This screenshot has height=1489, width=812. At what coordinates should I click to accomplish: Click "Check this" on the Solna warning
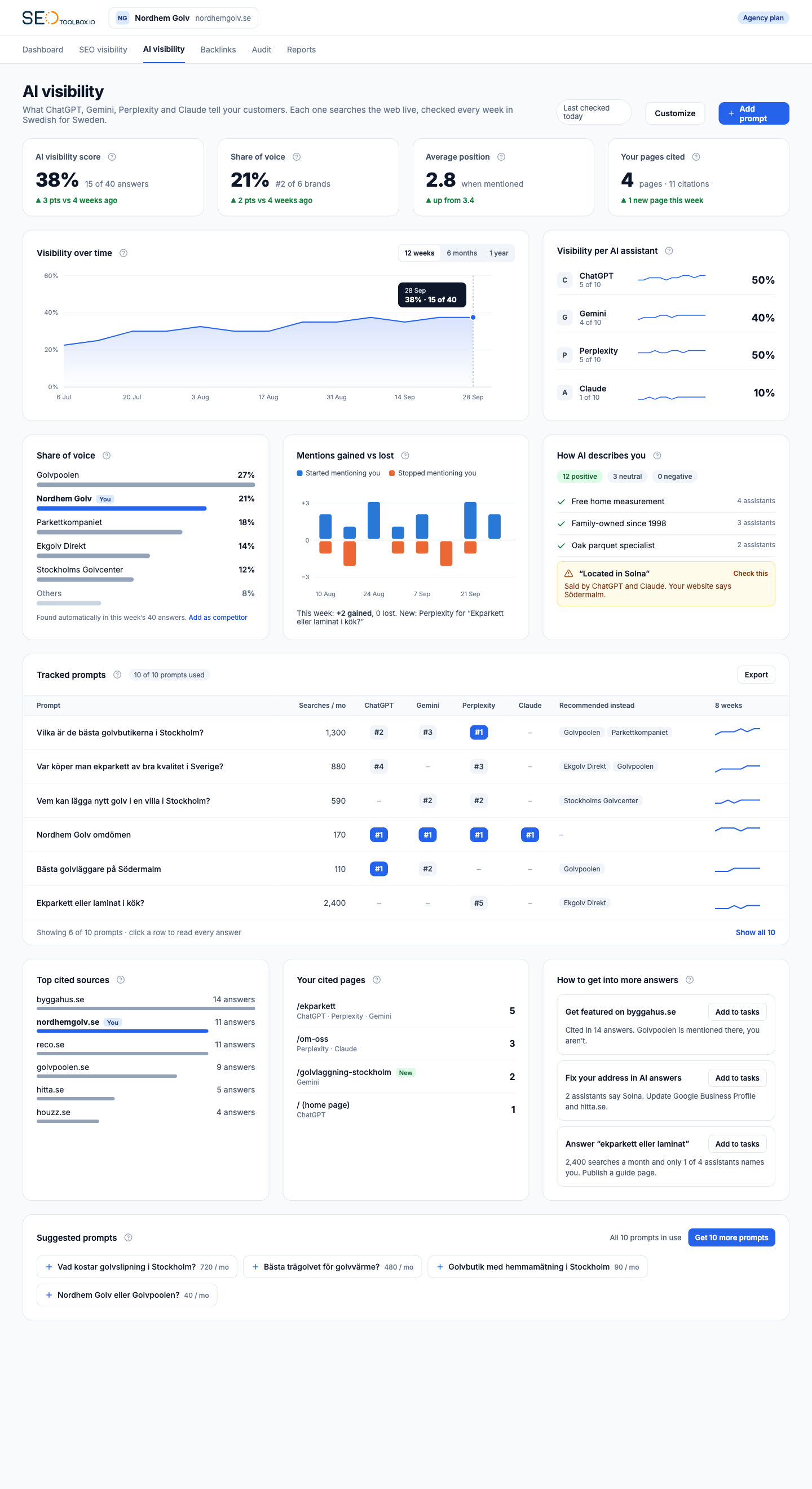(750, 574)
